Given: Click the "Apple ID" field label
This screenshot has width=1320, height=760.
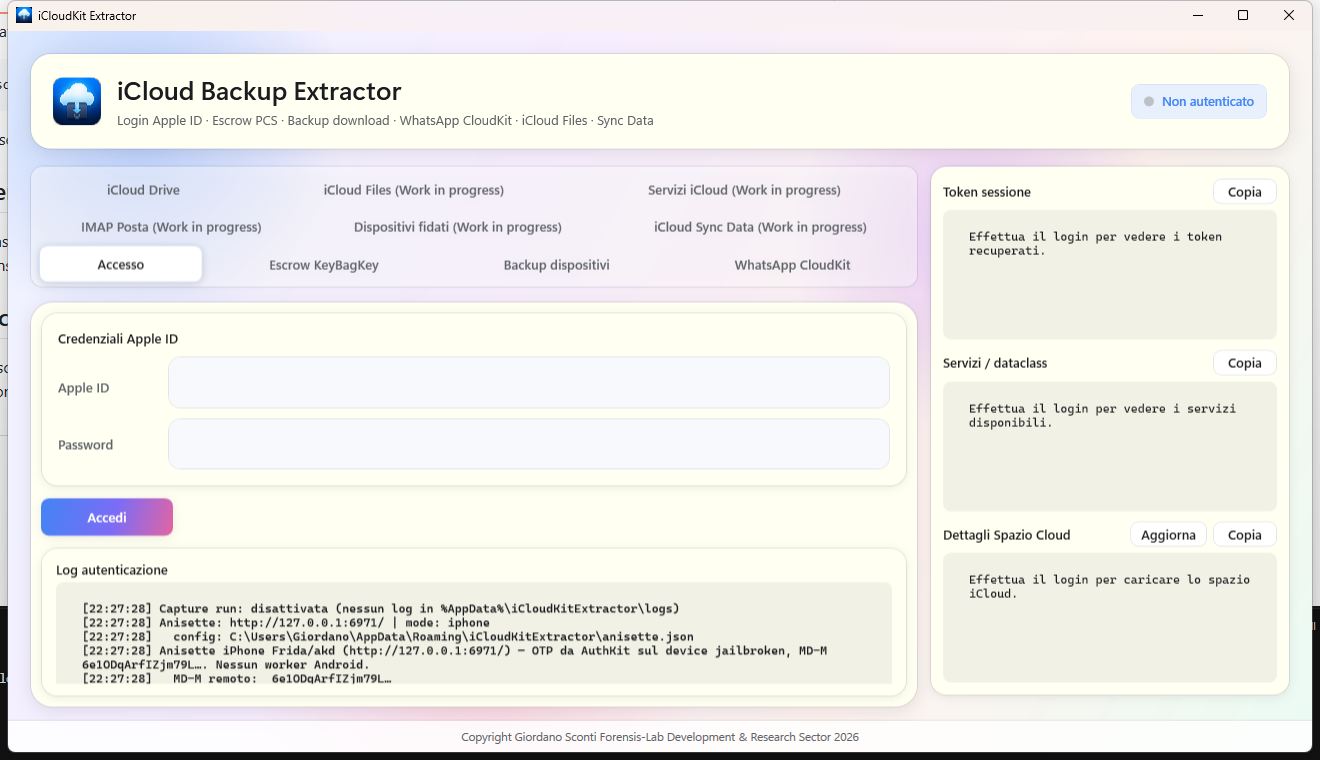Looking at the screenshot, I should pyautogui.click(x=83, y=388).
